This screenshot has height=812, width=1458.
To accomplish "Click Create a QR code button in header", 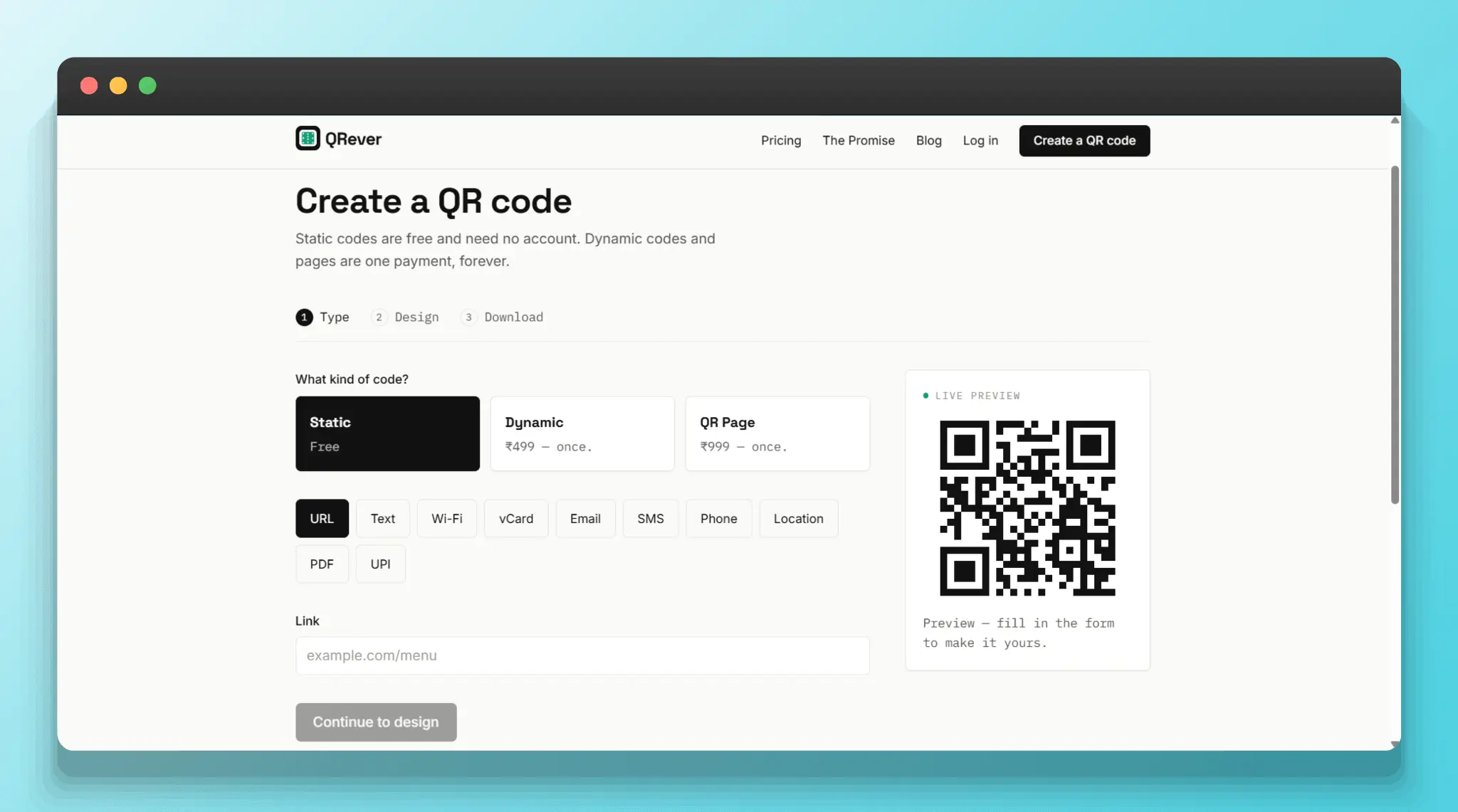I will [1084, 140].
